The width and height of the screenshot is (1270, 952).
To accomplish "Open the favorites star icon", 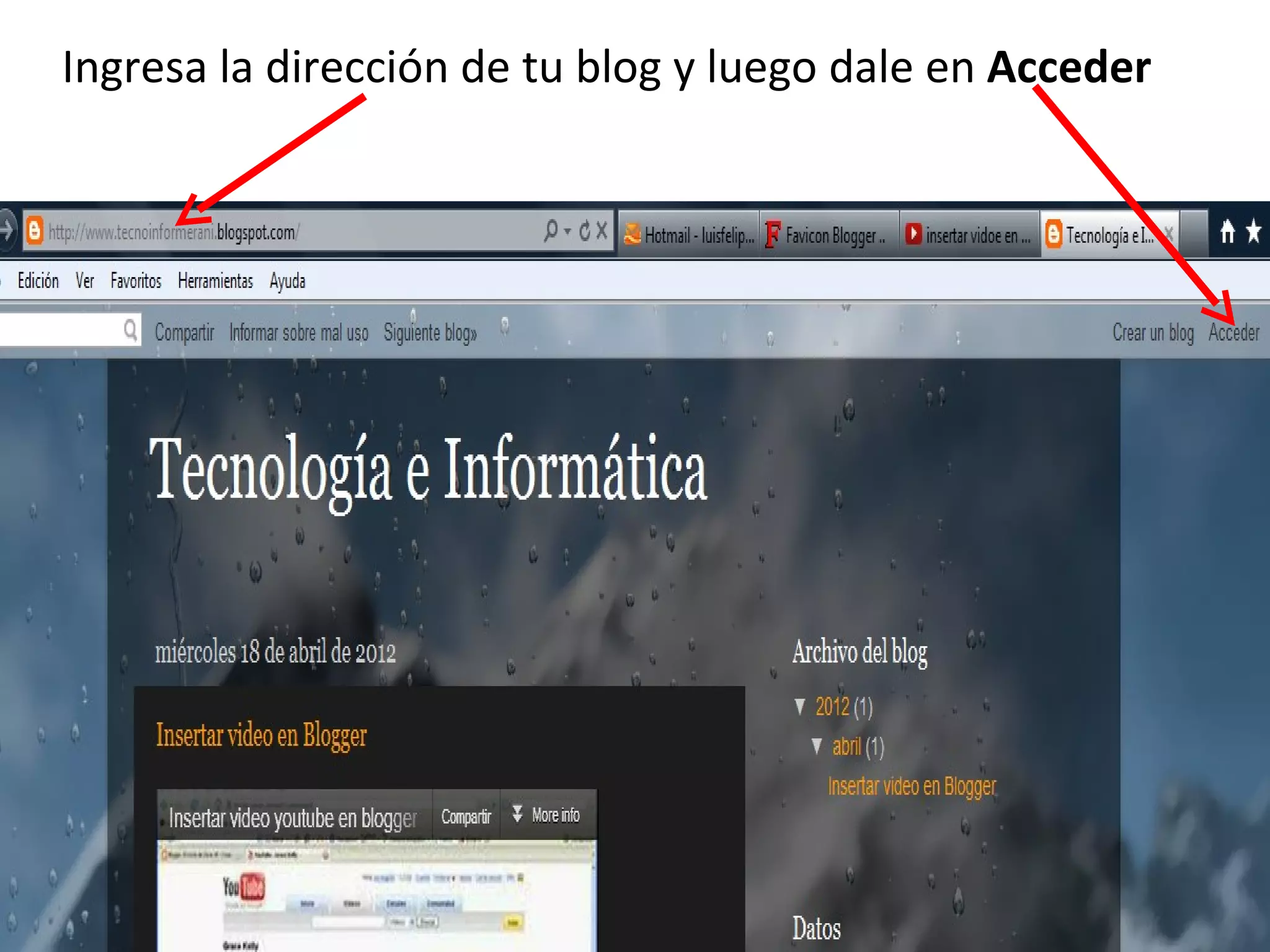I will (x=1253, y=232).
